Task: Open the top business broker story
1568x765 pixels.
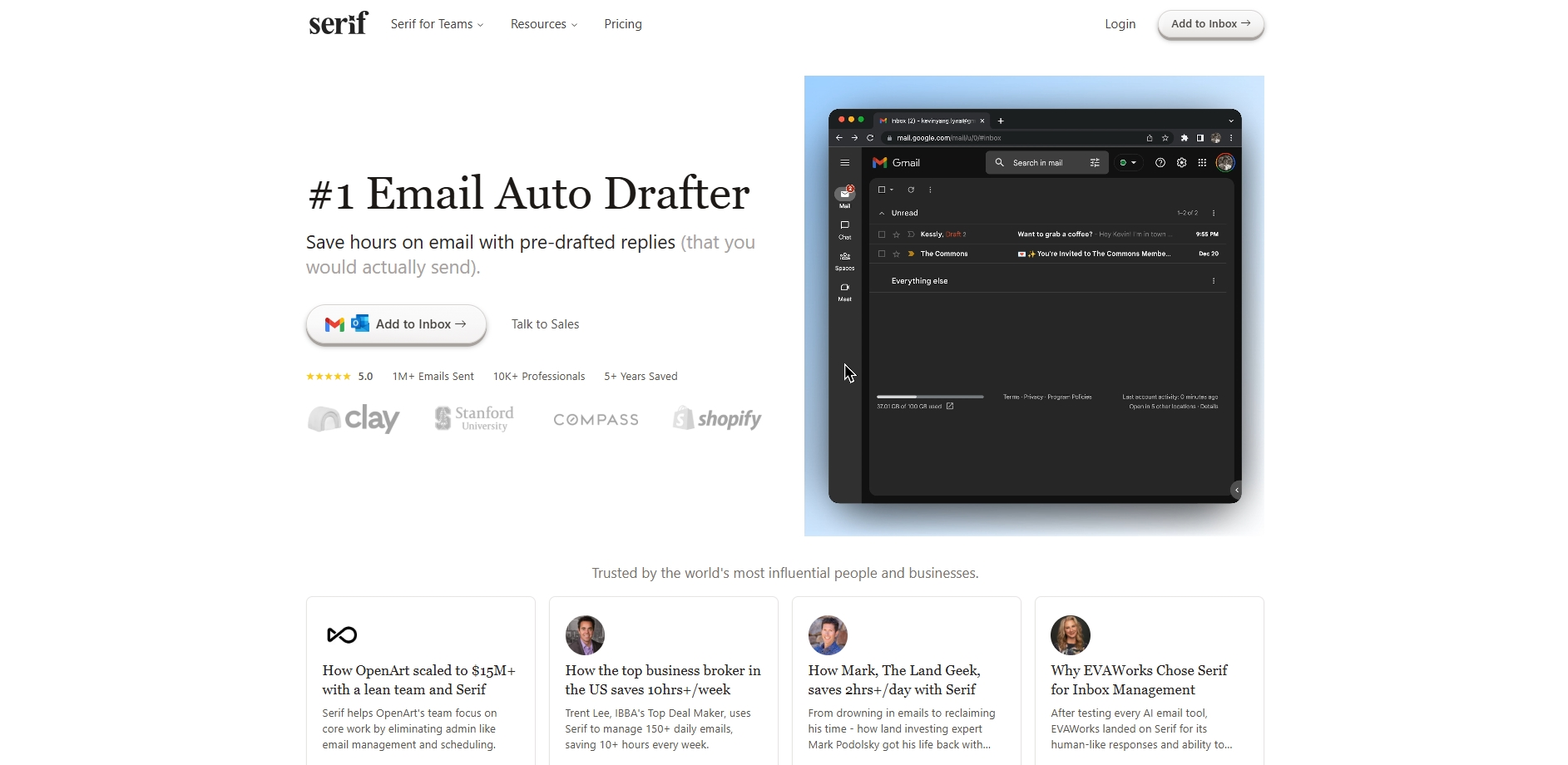Action: click(x=663, y=680)
